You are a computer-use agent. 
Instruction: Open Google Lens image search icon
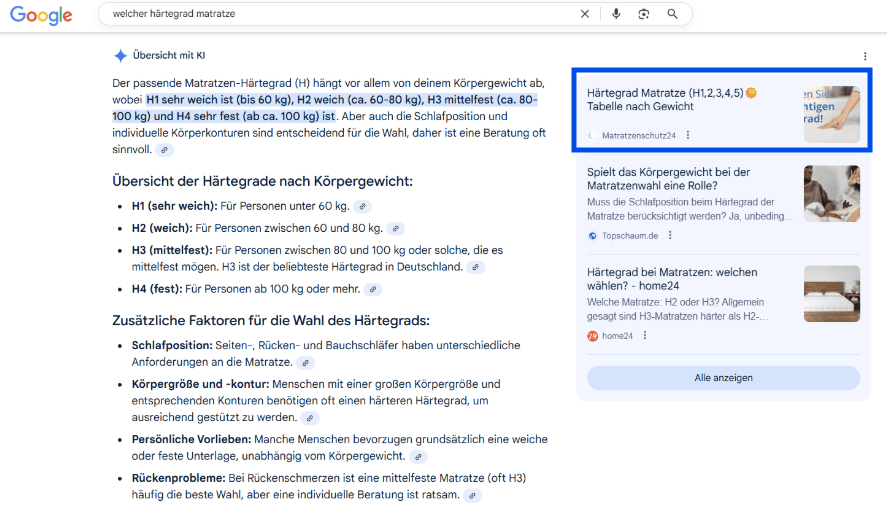click(x=644, y=14)
